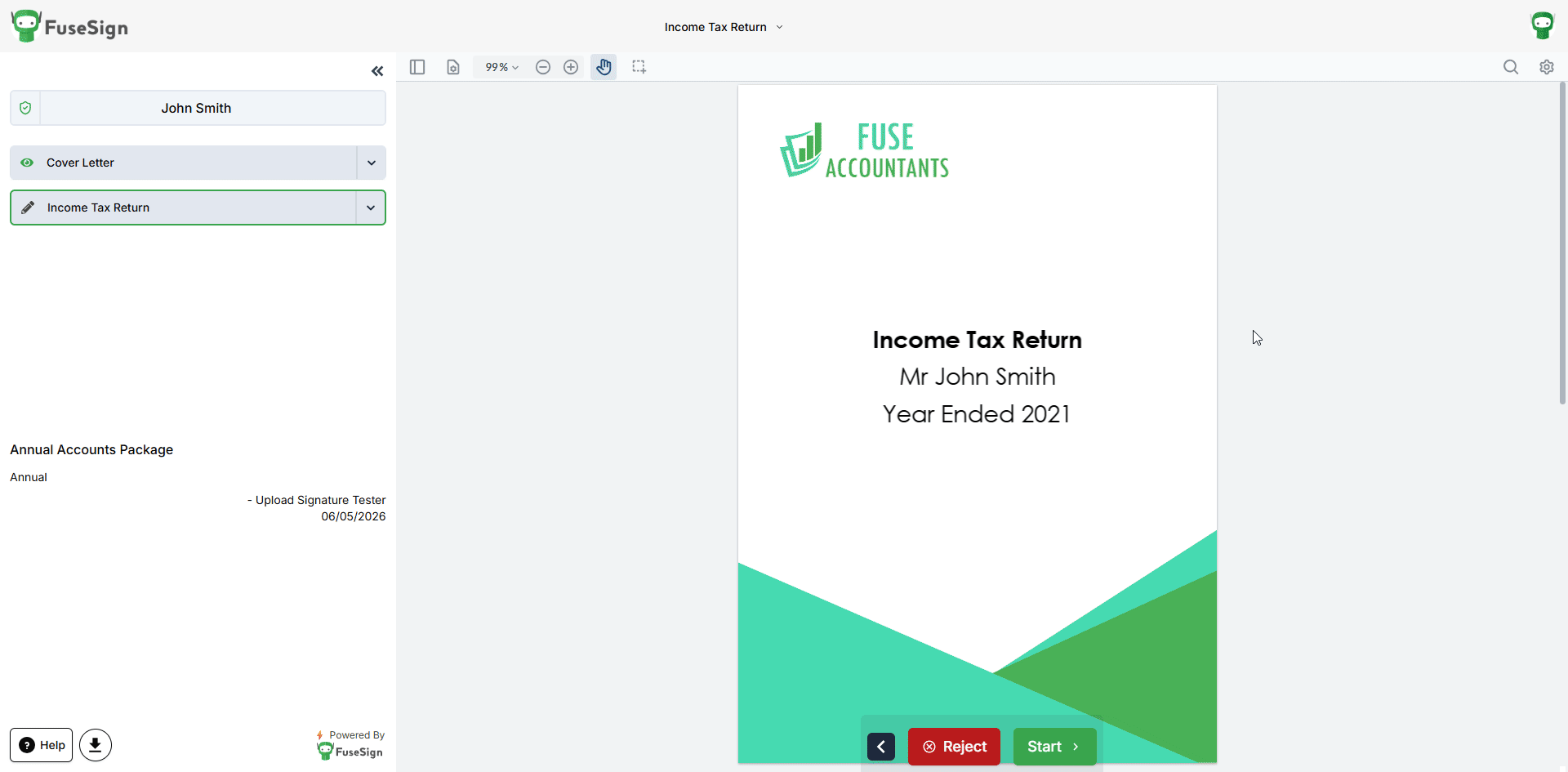Toggle the viewer side panel icon

pos(417,67)
